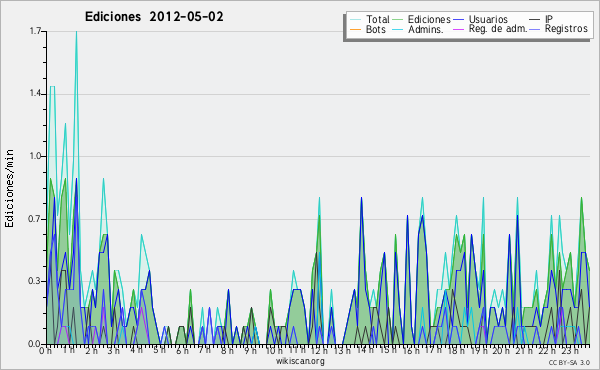Screen dimensions: 600x370
Task: Click the Reg. de adm. legend label
Action: (498, 29)
